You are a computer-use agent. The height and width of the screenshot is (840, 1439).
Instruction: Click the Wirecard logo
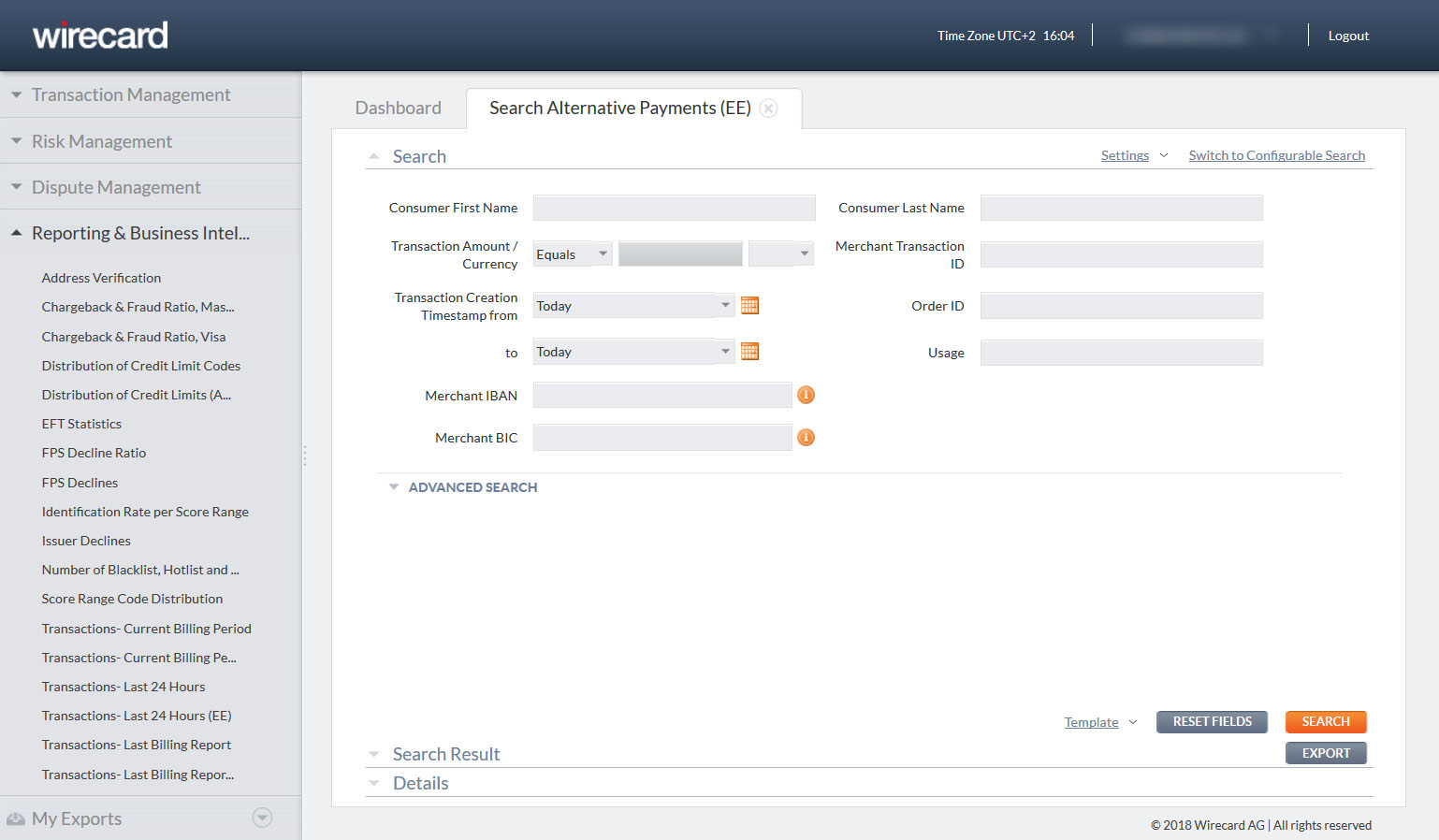click(x=100, y=35)
